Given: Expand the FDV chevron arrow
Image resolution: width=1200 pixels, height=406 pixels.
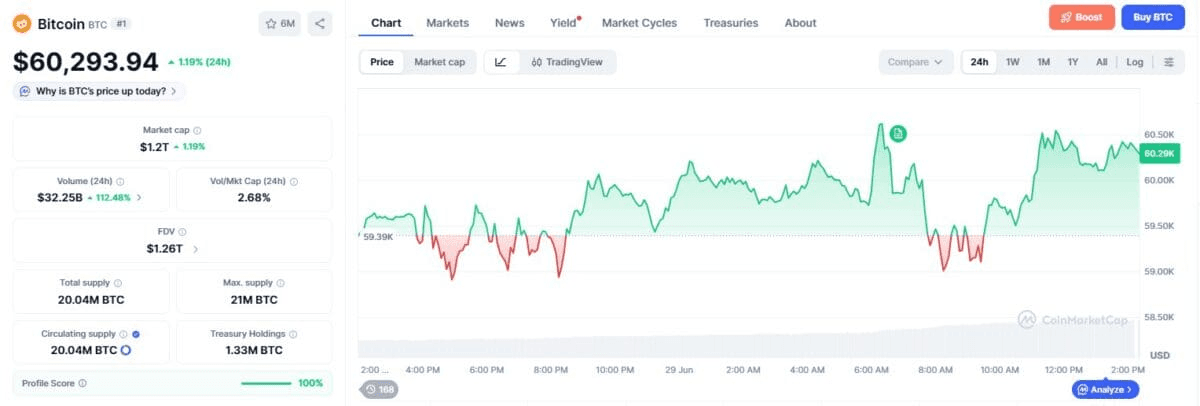Looking at the screenshot, I should (x=195, y=248).
